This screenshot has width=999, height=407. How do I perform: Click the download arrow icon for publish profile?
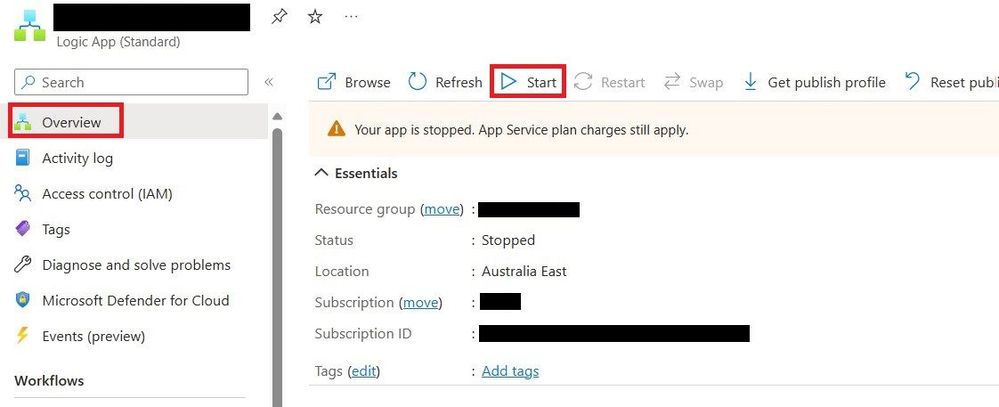(751, 82)
